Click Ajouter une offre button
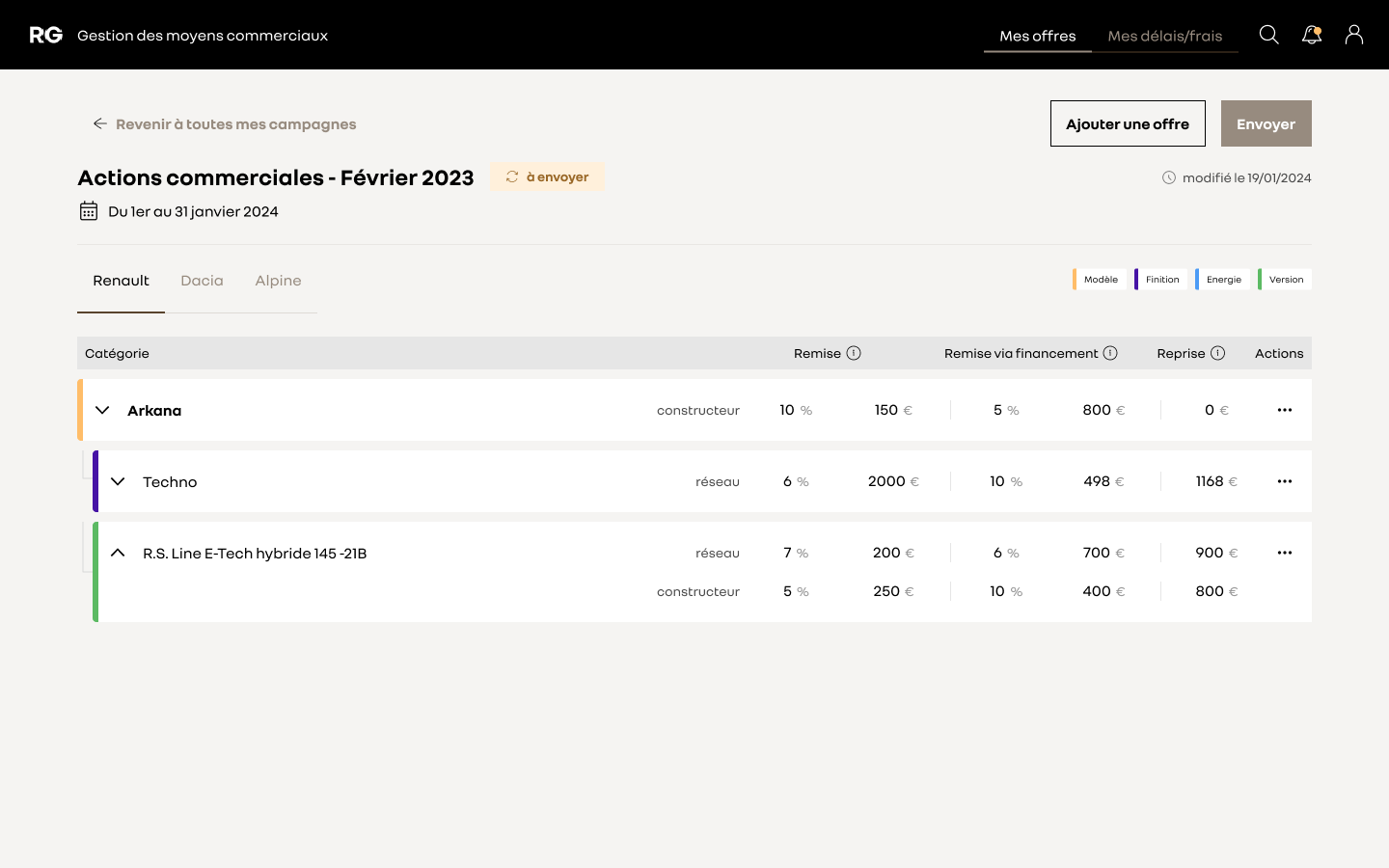 coord(1128,123)
